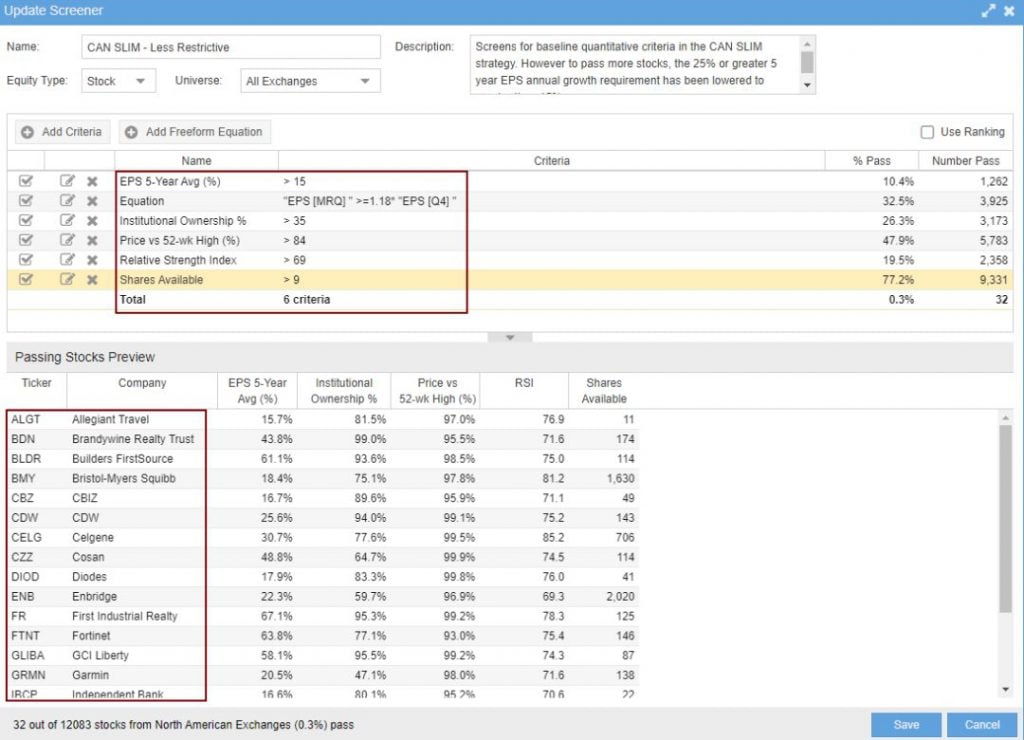Open the Universe All Exchanges dropdown
This screenshot has width=1024, height=740.
(310, 81)
